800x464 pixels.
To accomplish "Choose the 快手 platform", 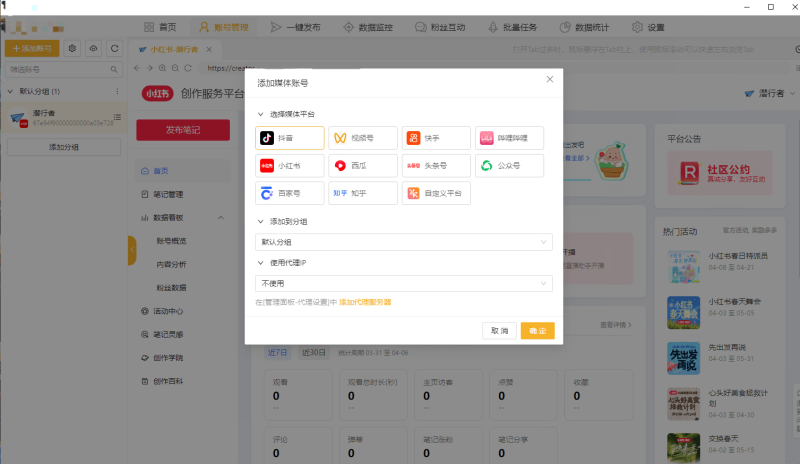I will (436, 138).
